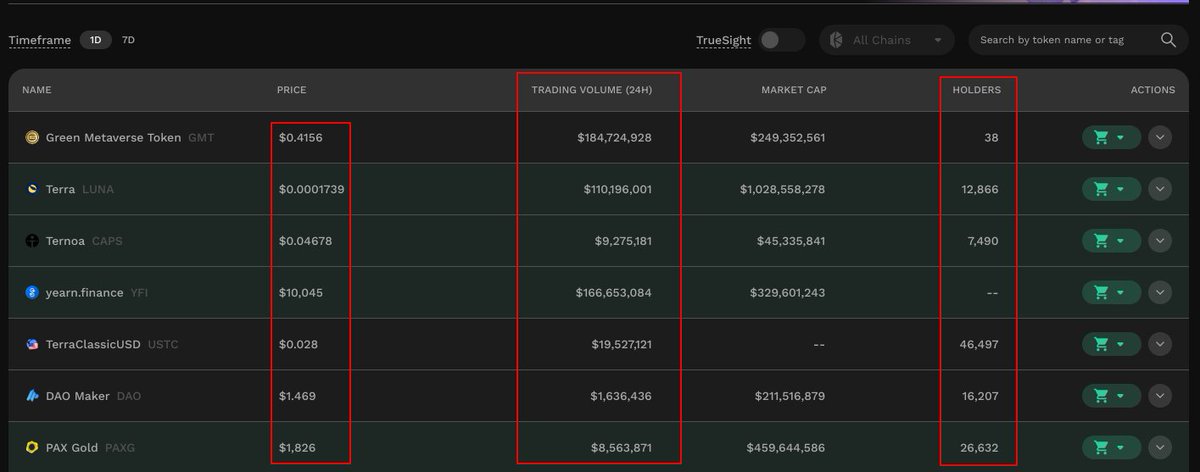
Task: Click the Ternoa CAPS token icon
Action: (x=32, y=241)
